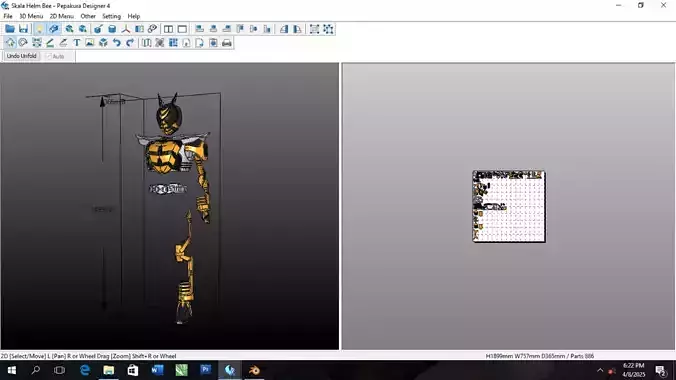Select the green Edit Flaps pencil tool
This screenshot has height=380, width=676.
point(50,43)
